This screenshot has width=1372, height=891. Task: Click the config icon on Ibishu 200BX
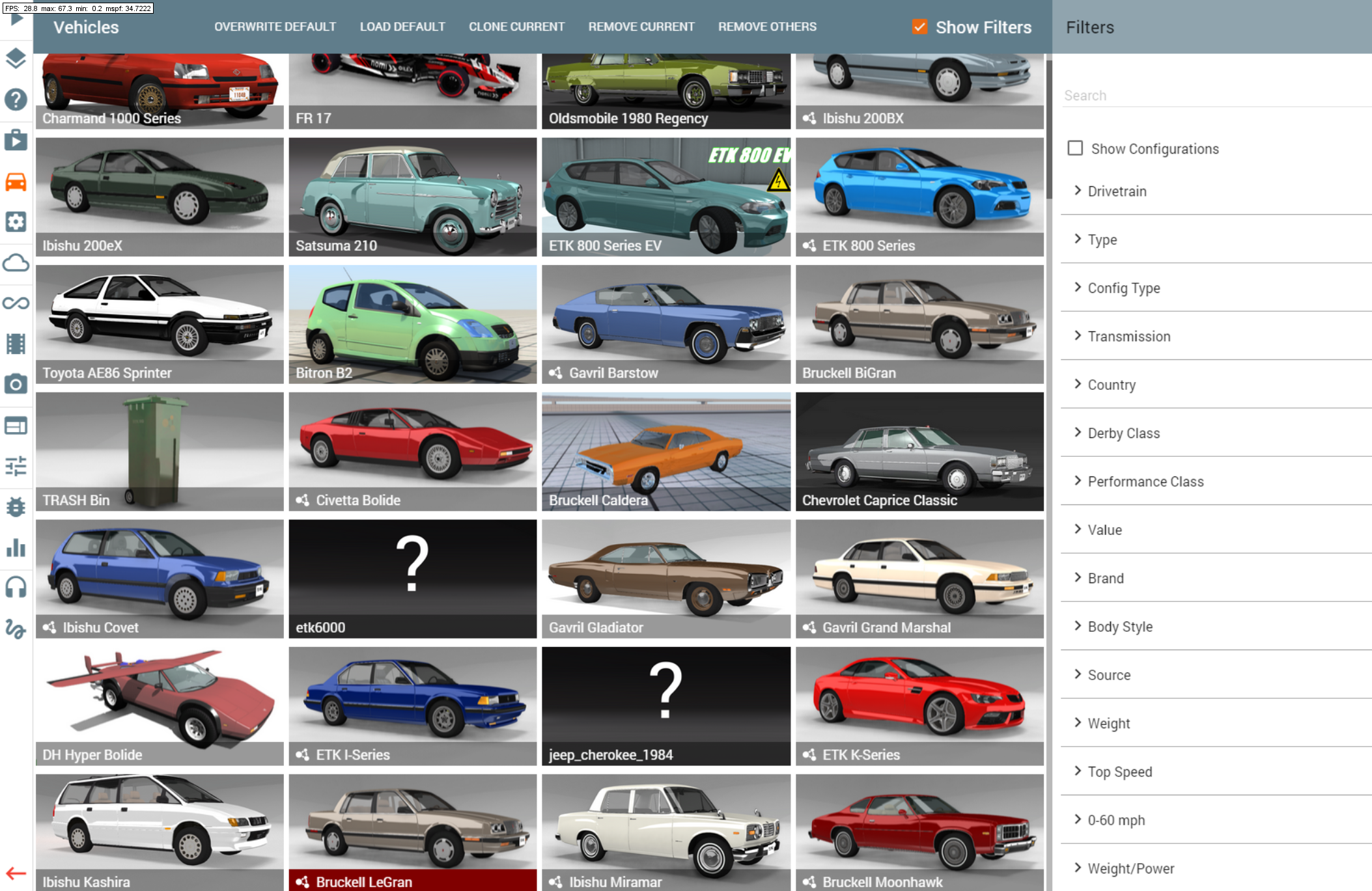(809, 118)
